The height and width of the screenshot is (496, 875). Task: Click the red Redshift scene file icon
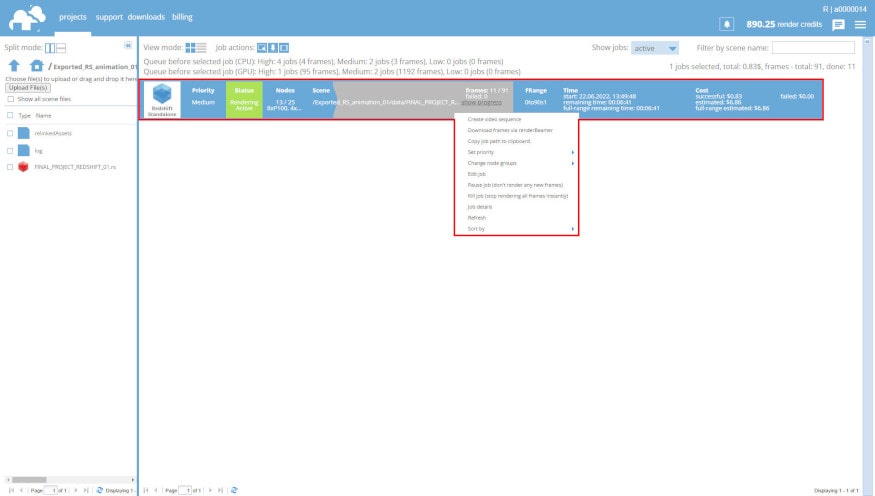pos(23,166)
